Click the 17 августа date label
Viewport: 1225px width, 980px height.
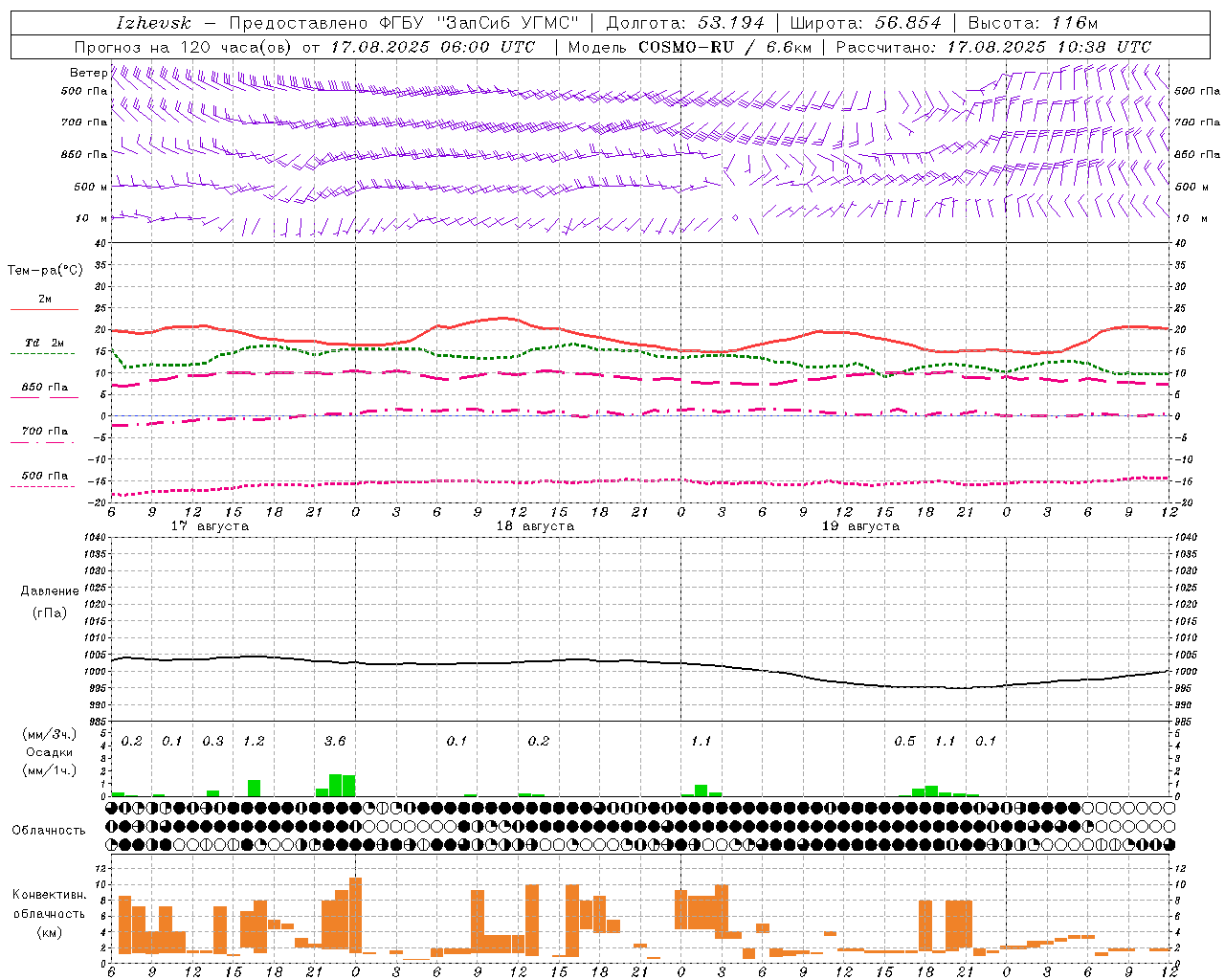point(210,526)
